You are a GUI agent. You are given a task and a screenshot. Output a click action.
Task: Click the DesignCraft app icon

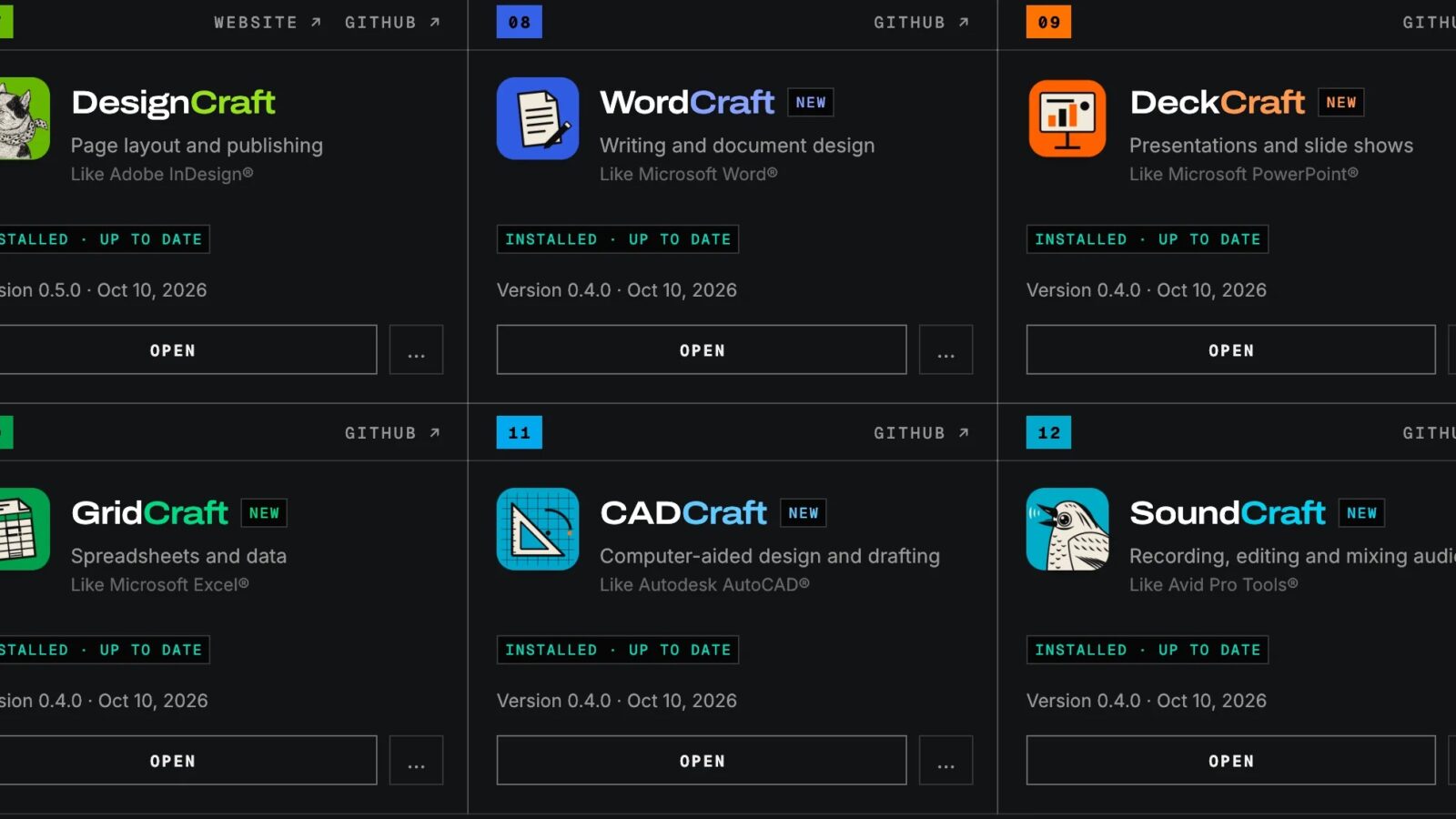pos(25,118)
